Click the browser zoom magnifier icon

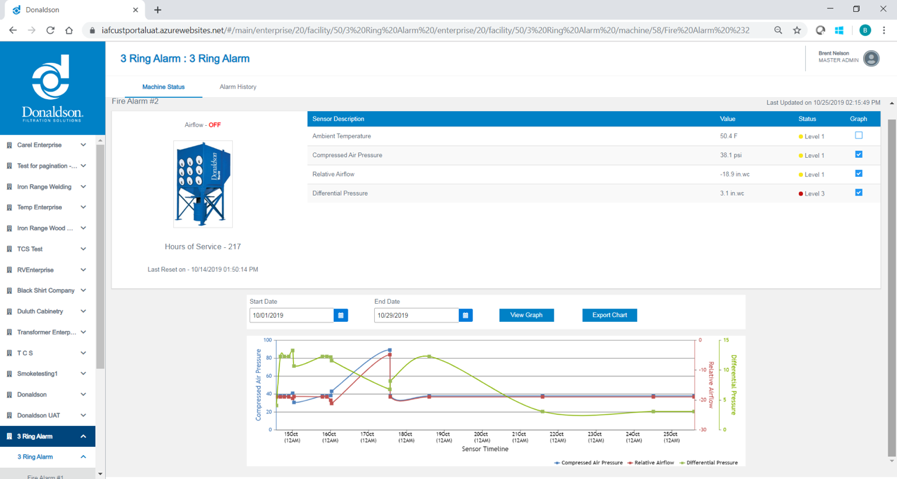pos(778,30)
